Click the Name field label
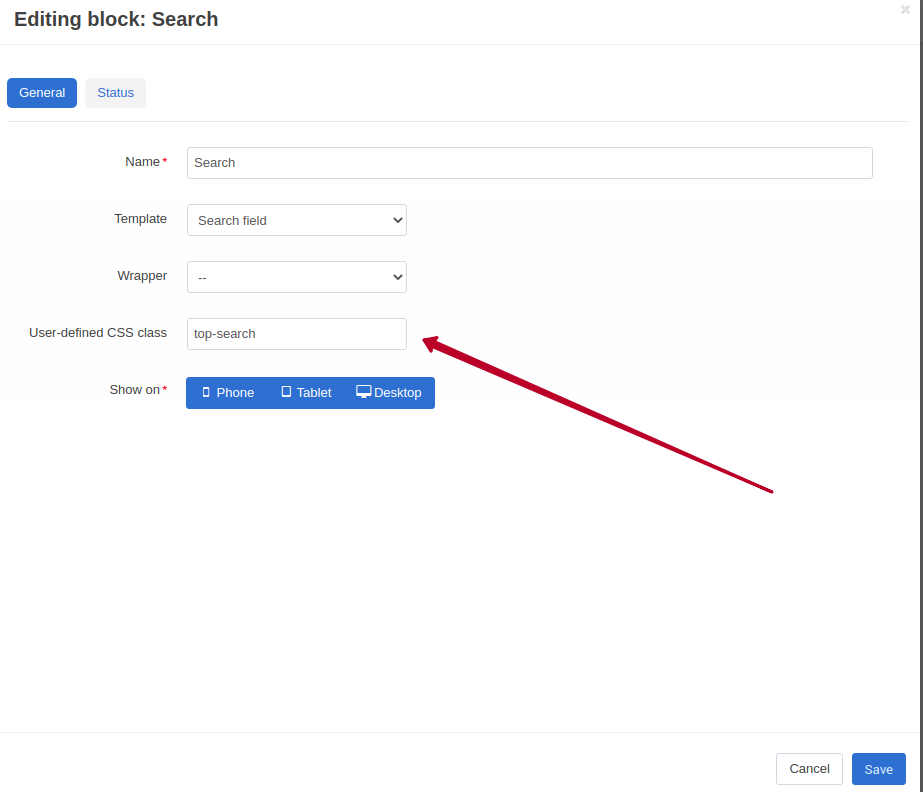The width and height of the screenshot is (923, 792). (x=142, y=162)
